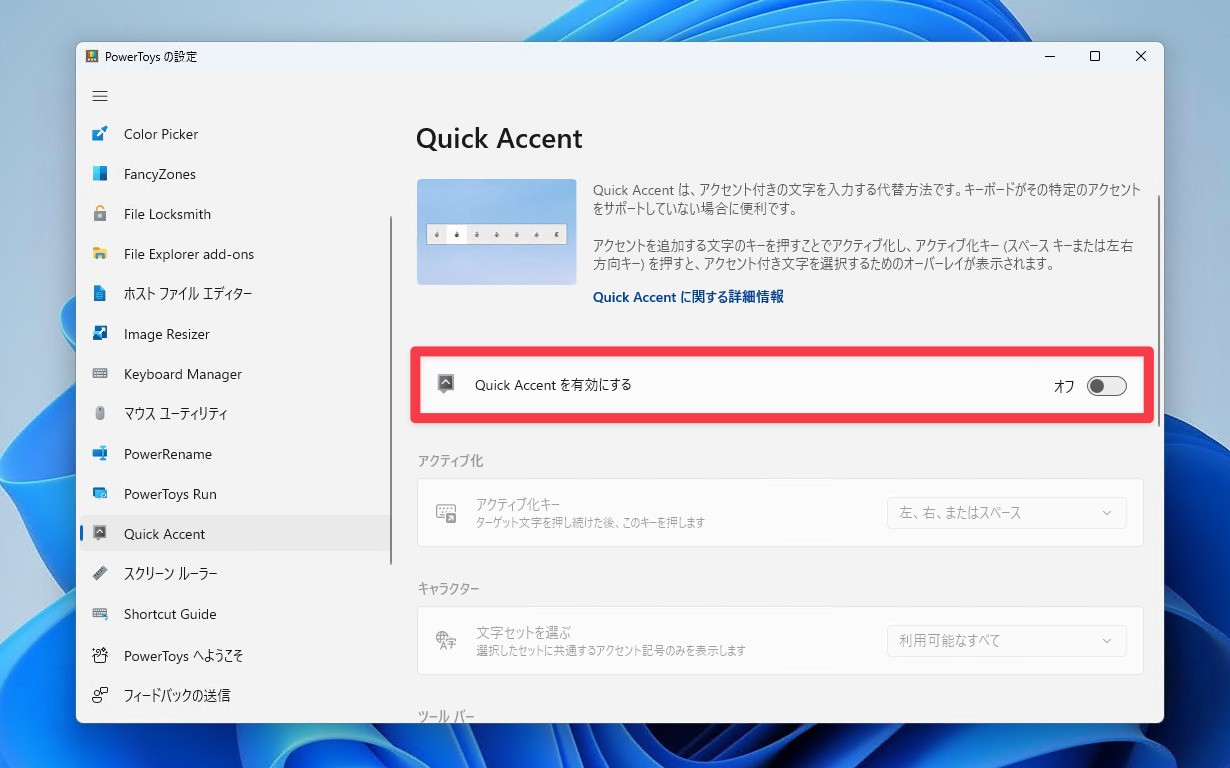Open PowerToys Run settings

pyautogui.click(x=165, y=494)
